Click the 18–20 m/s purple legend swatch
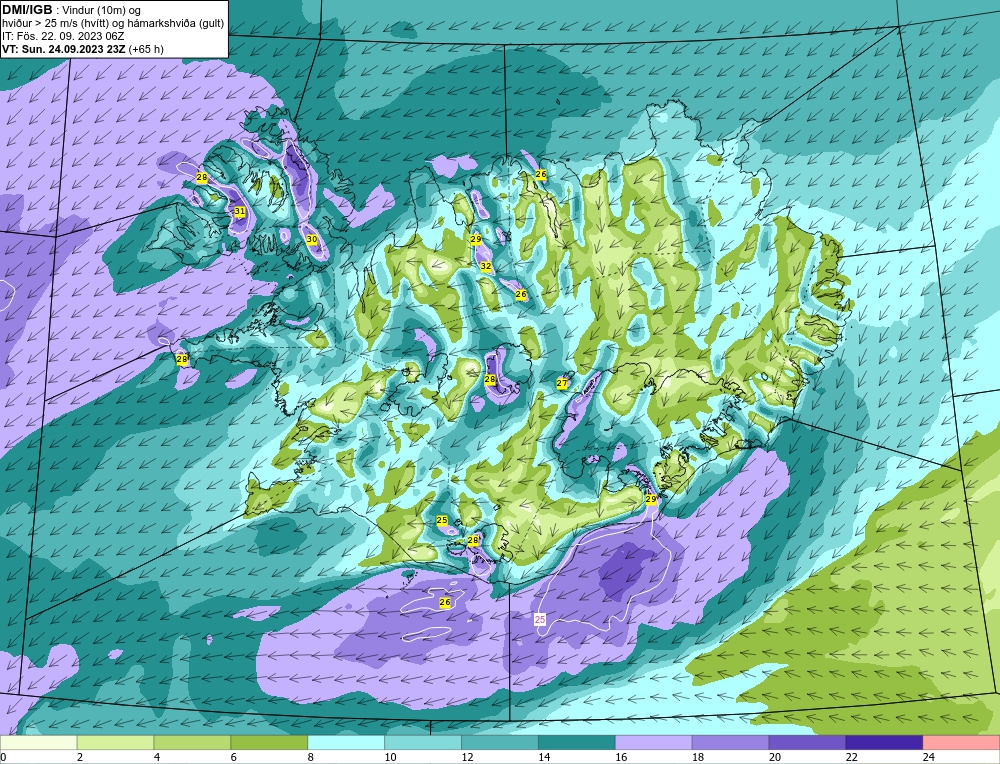1000x764 pixels. (730, 743)
